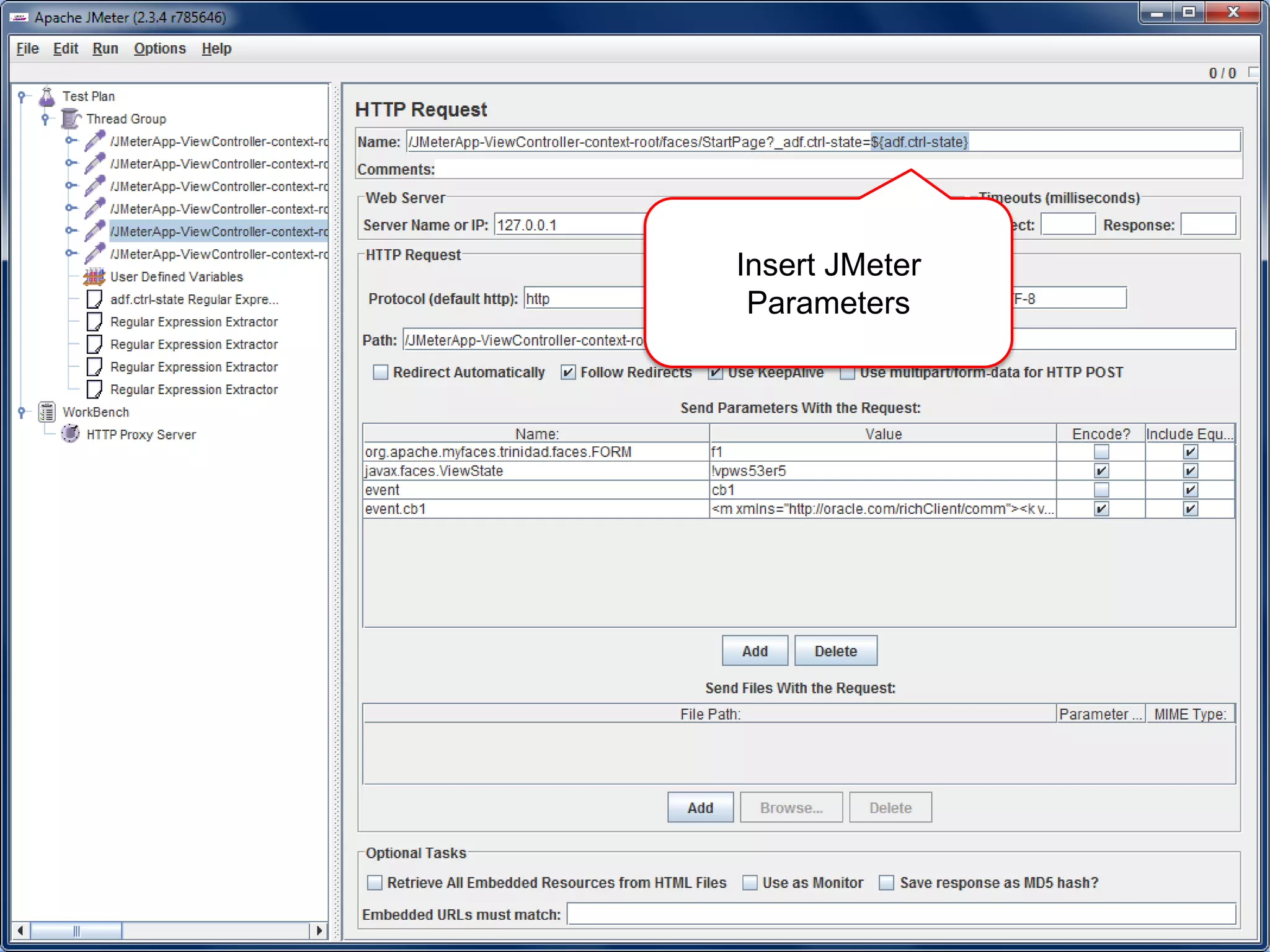Click the Value column header
1270x952 pixels.
click(883, 434)
